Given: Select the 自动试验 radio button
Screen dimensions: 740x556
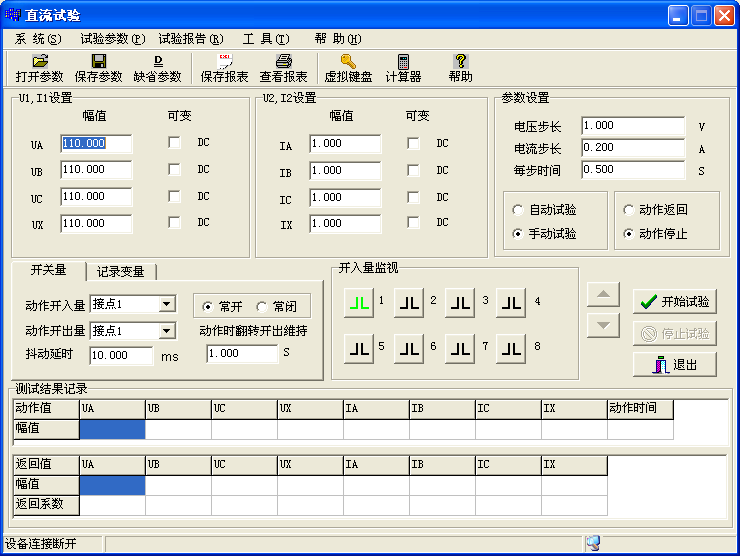Looking at the screenshot, I should 517,210.
